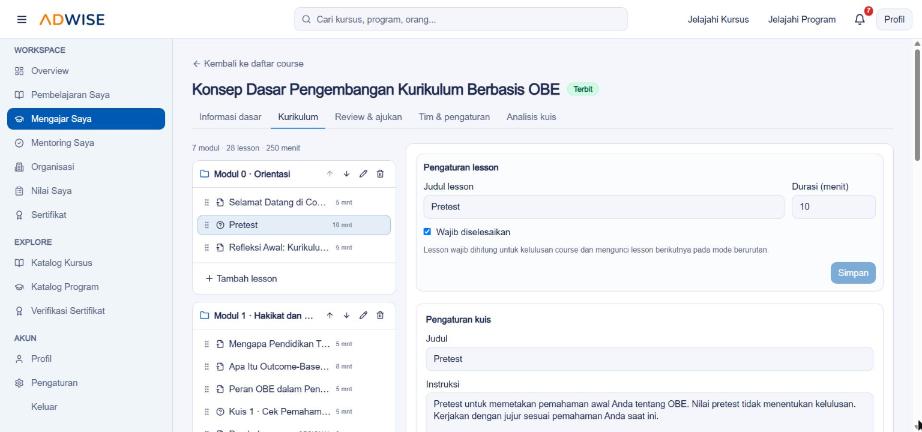Focus the search courses field
Viewport: 922px width, 432px height.
click(x=461, y=19)
